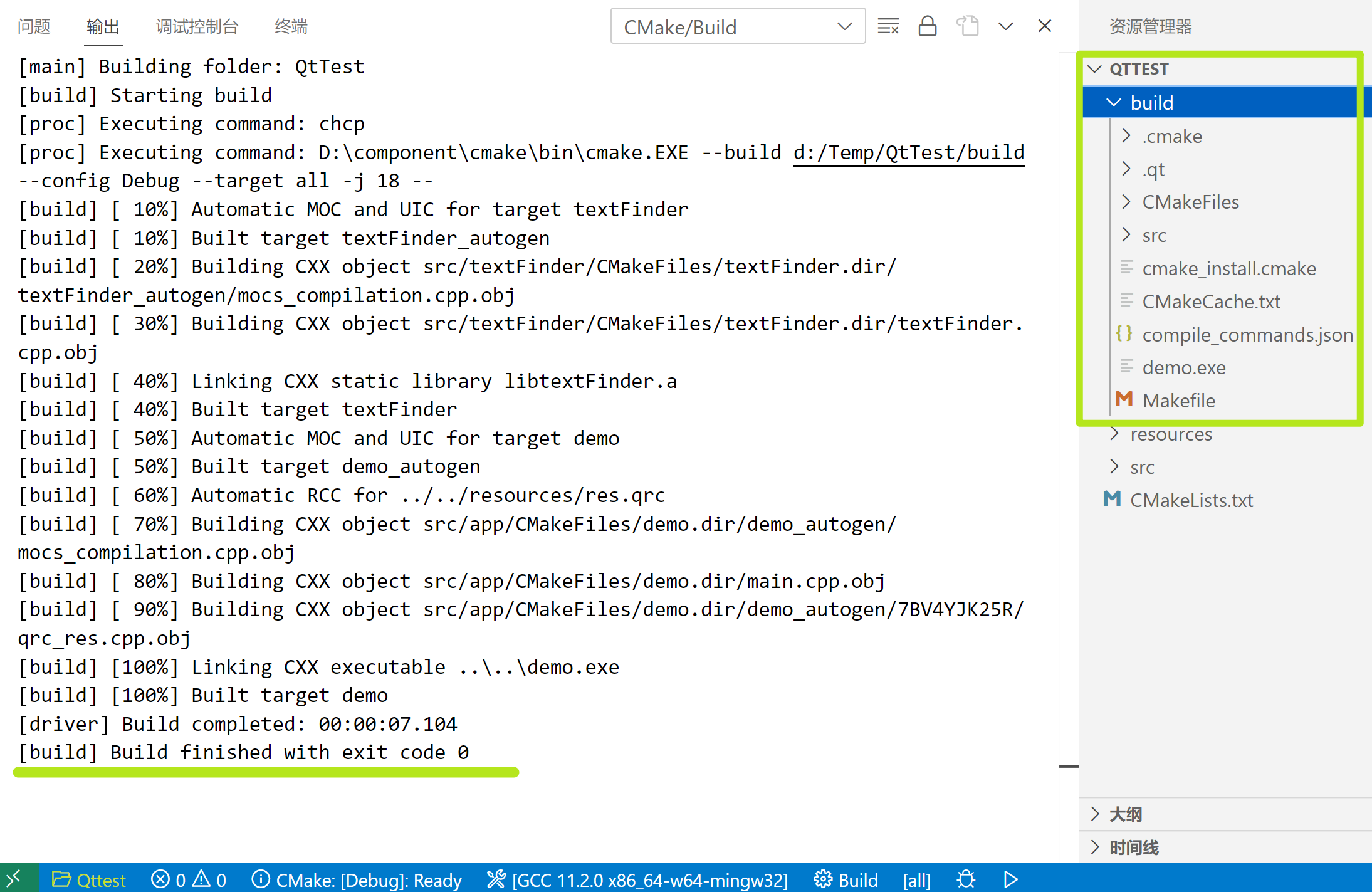This screenshot has height=892, width=1372.
Task: Open the d:/Temp/QtTest/build link
Action: pos(908,152)
